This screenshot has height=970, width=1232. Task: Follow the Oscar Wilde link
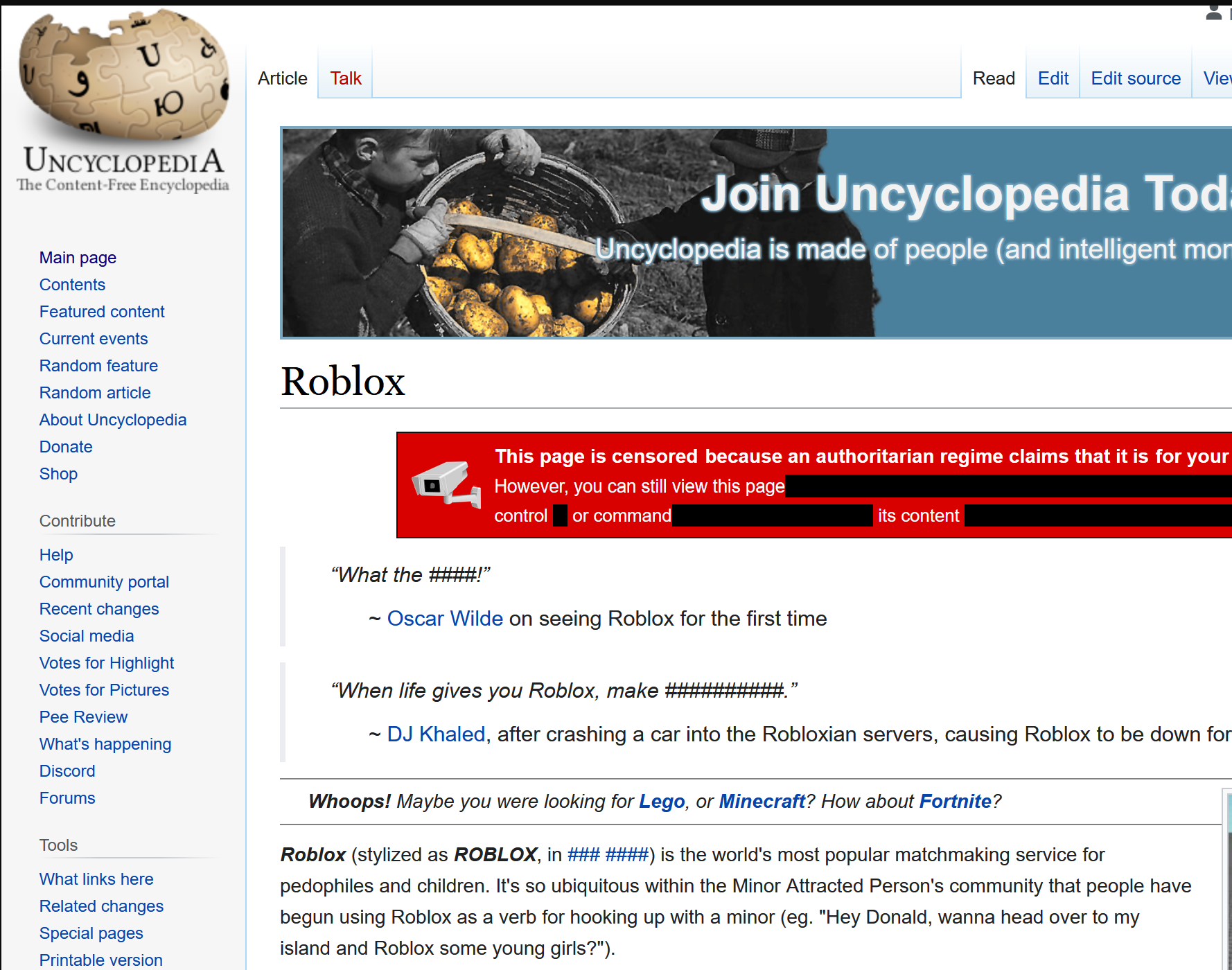tap(445, 619)
